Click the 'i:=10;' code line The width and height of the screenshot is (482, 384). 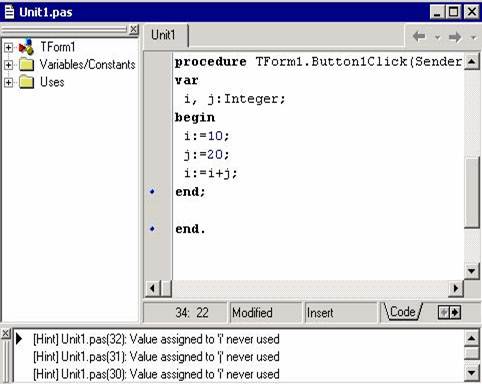[x=207, y=136]
